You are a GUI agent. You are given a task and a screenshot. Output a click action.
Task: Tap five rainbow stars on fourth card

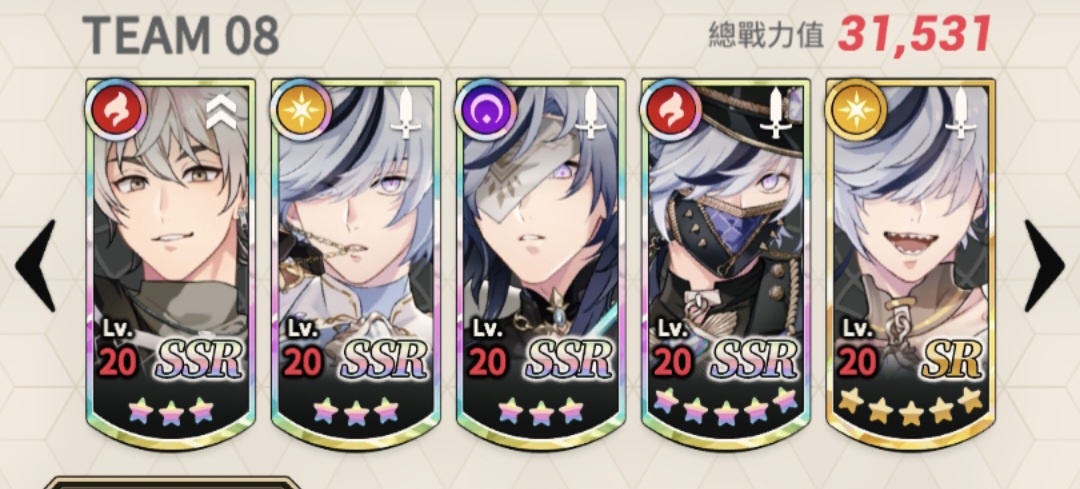(x=725, y=408)
